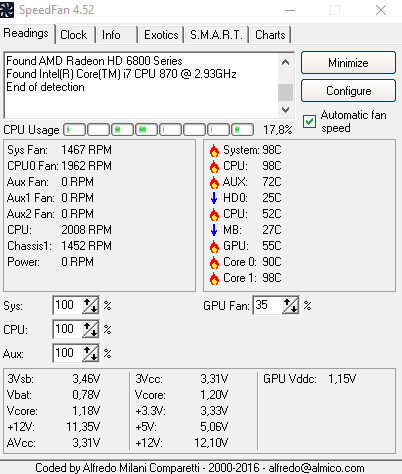Click the Chassis1 1452 RPM reading

(59, 246)
